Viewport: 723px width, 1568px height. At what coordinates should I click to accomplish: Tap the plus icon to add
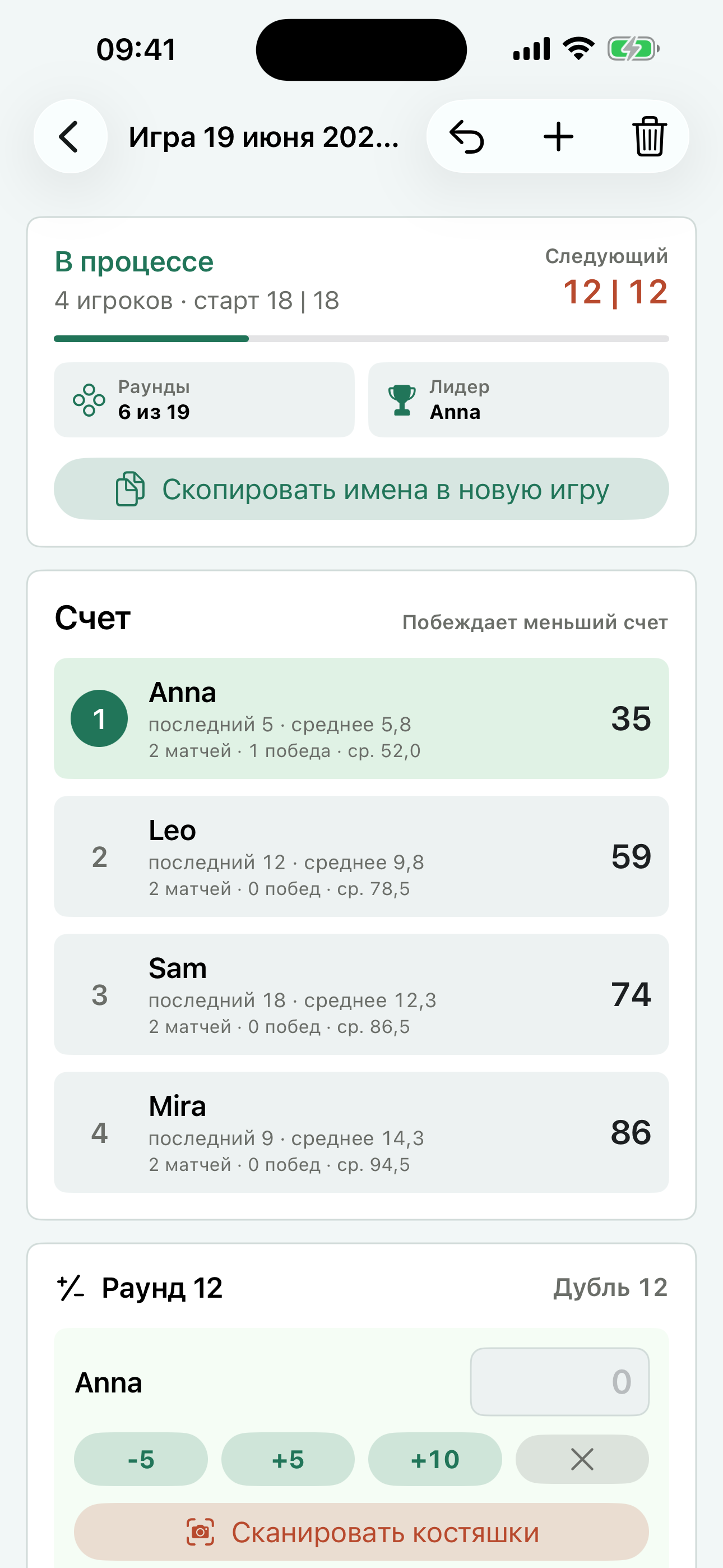click(x=558, y=136)
